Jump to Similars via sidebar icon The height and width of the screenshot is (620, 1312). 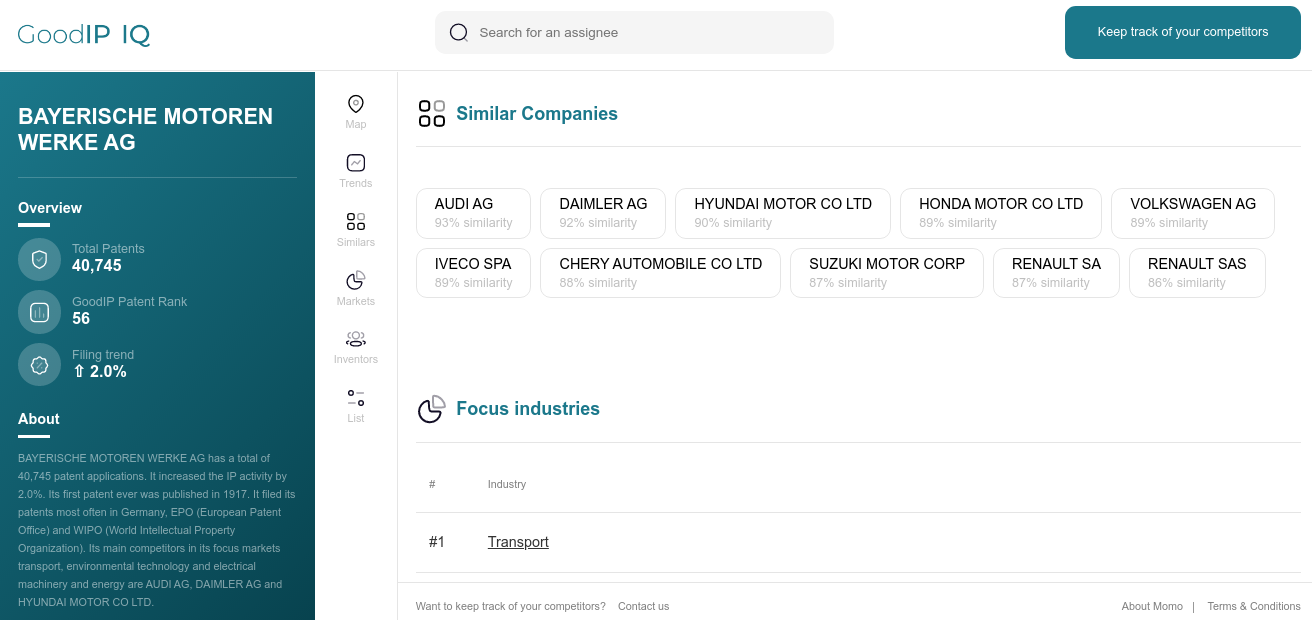pyautogui.click(x=355, y=221)
